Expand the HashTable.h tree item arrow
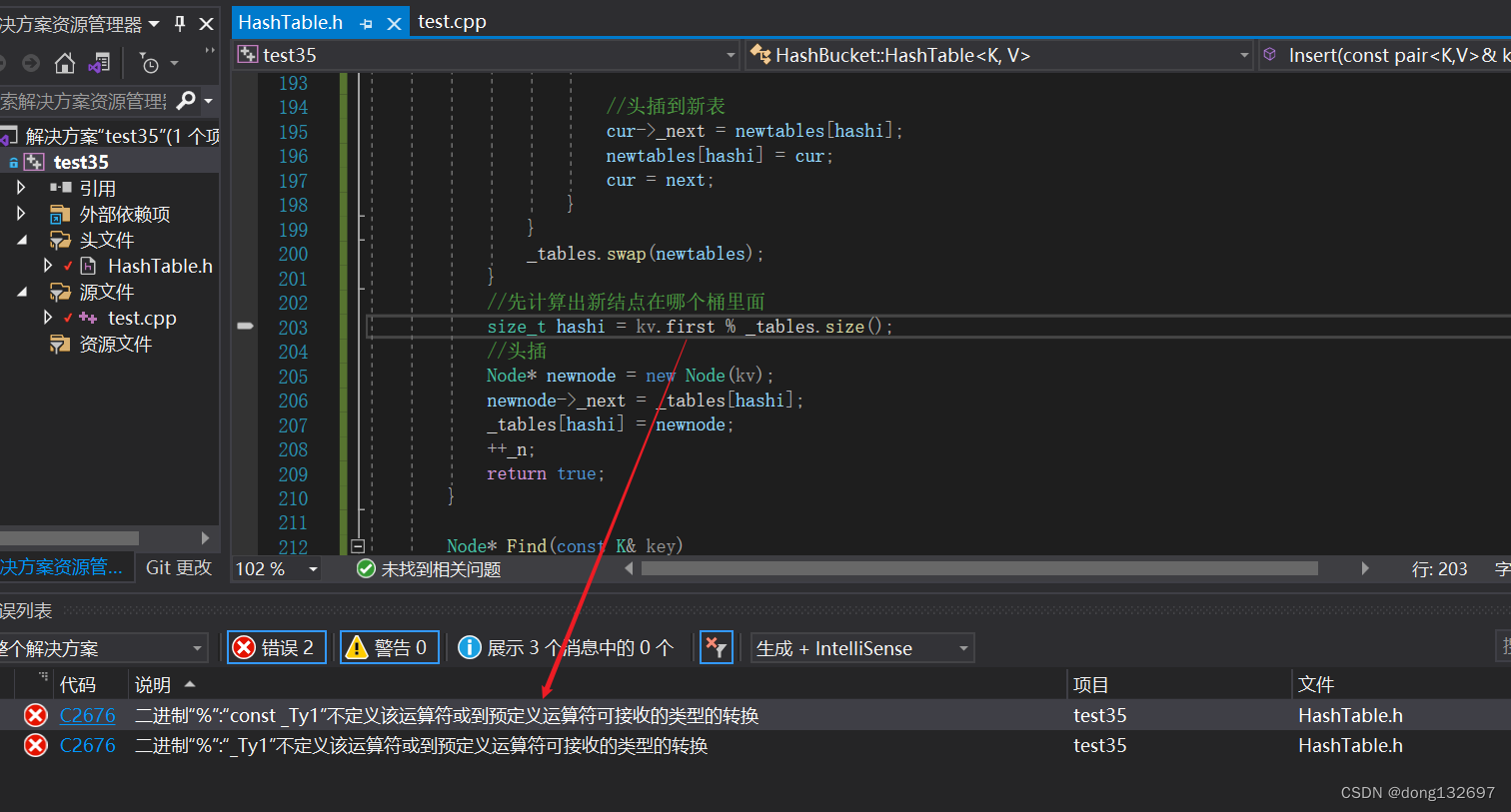This screenshot has height=812, width=1511. coord(47,266)
